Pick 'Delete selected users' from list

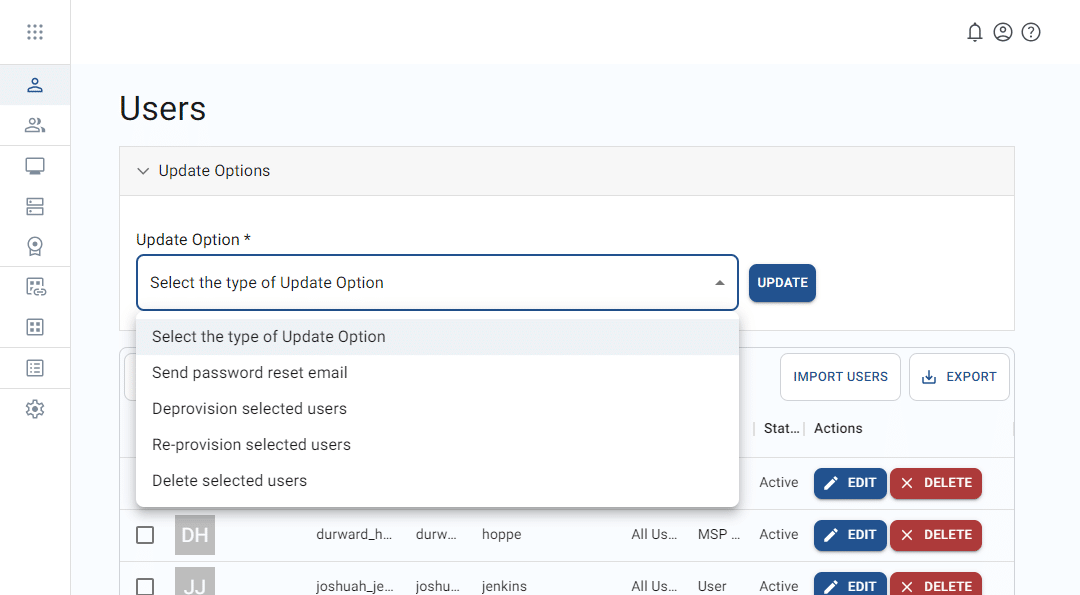click(x=229, y=481)
